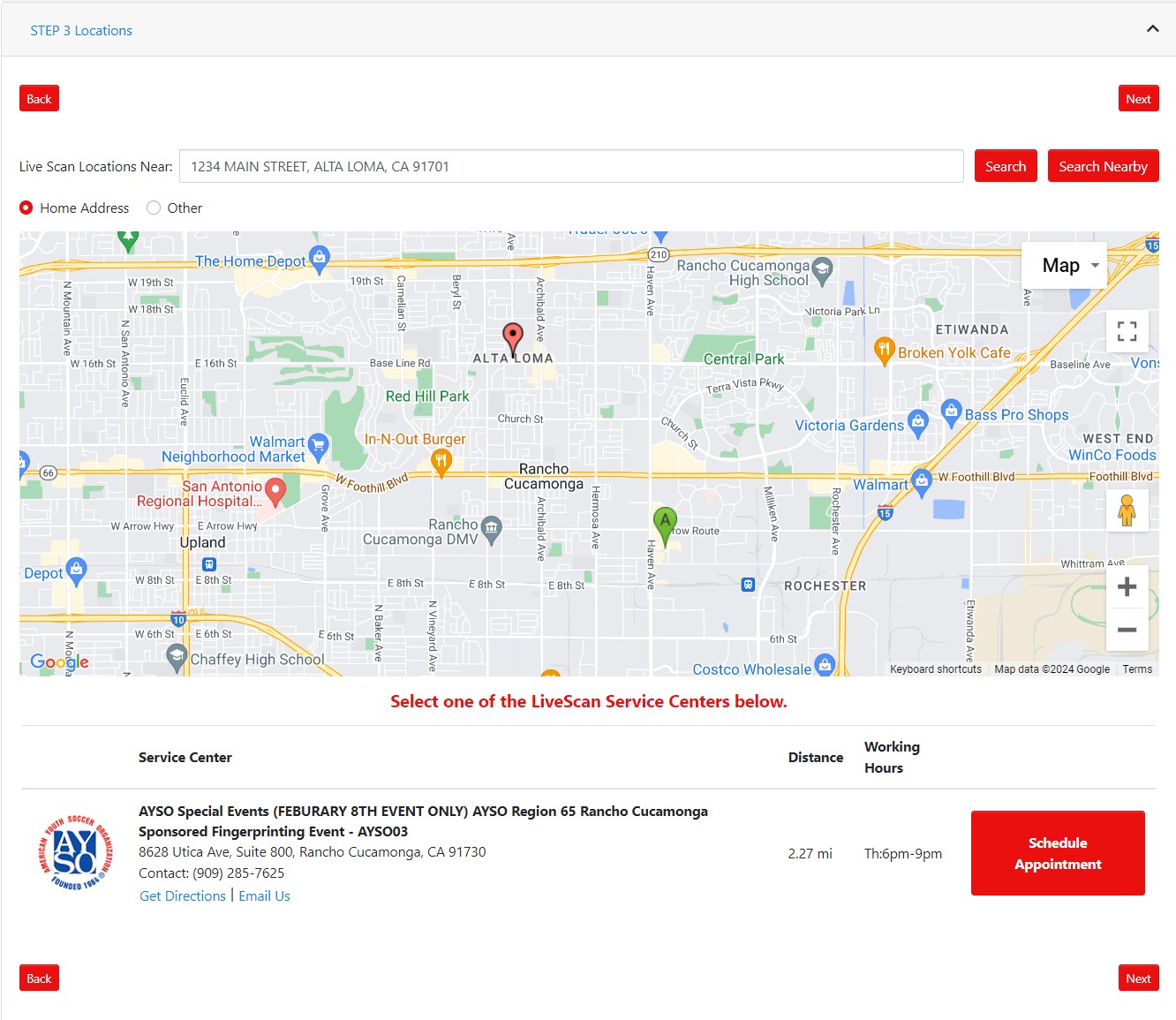Click the AYSO Special Events center name

(423, 821)
